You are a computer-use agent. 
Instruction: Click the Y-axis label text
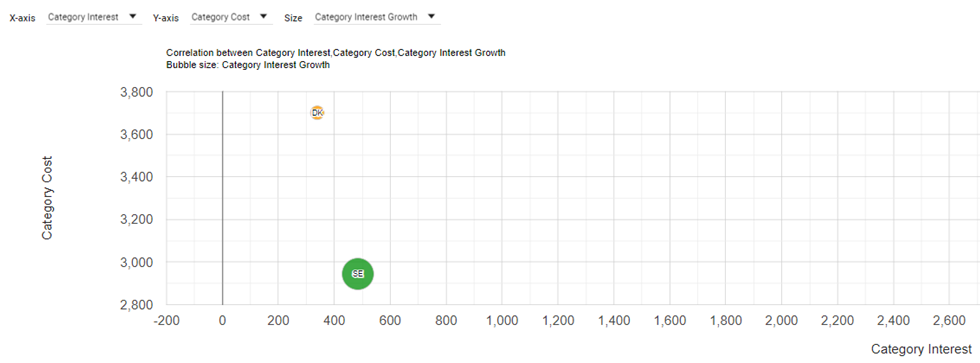coord(166,18)
